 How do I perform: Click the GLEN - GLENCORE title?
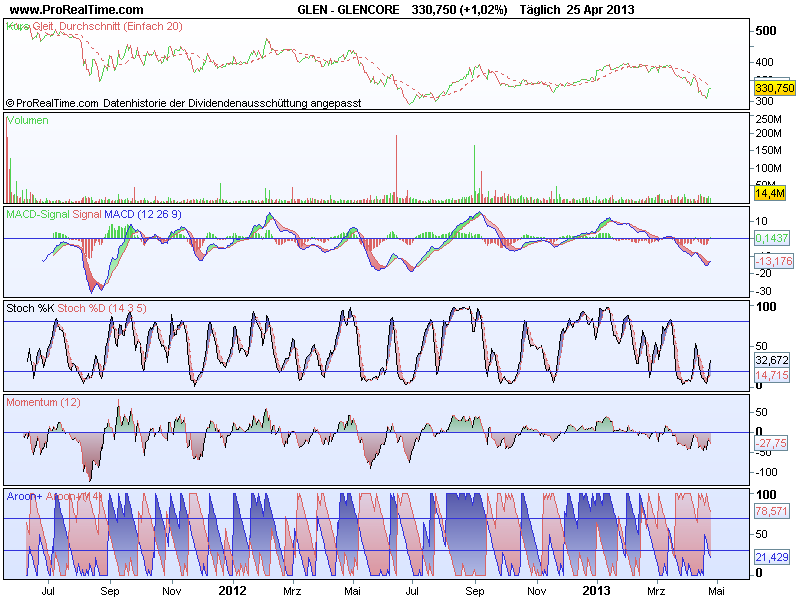[348, 9]
